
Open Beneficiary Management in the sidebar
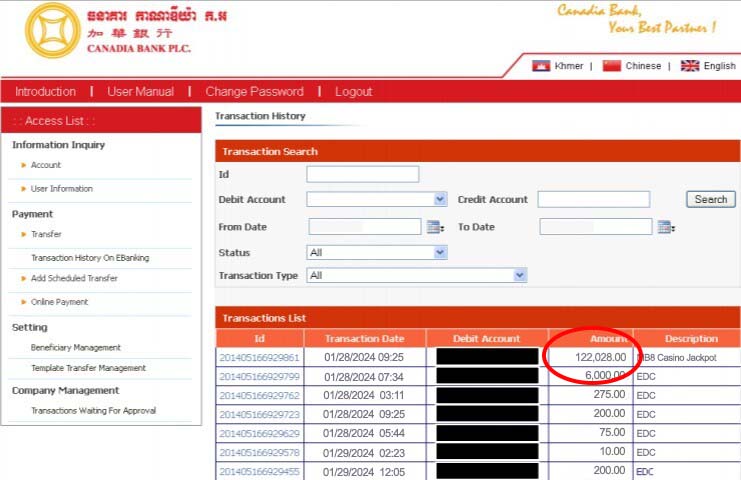(x=76, y=348)
